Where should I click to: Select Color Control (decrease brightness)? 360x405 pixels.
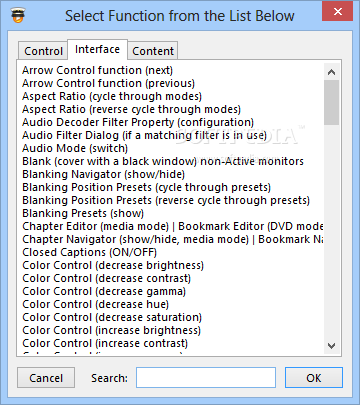coord(113,265)
